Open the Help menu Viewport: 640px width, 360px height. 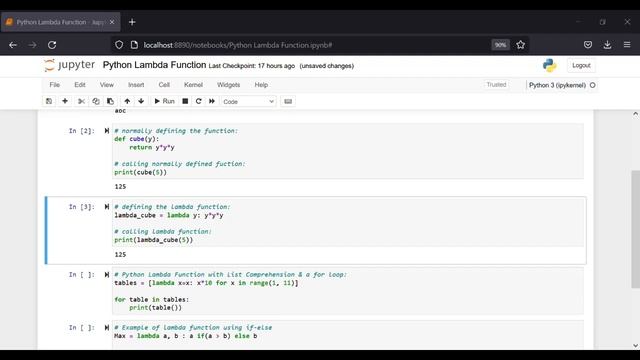[261, 85]
